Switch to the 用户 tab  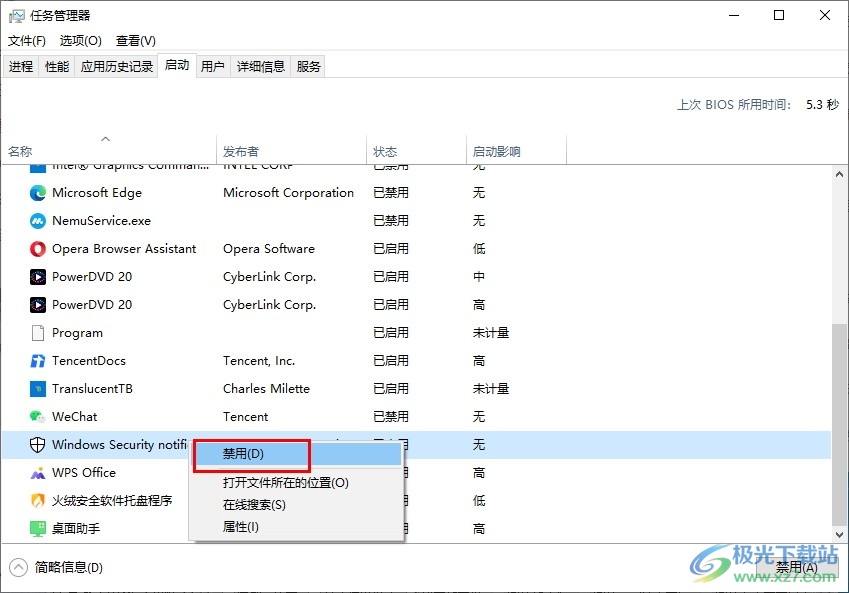tap(213, 67)
